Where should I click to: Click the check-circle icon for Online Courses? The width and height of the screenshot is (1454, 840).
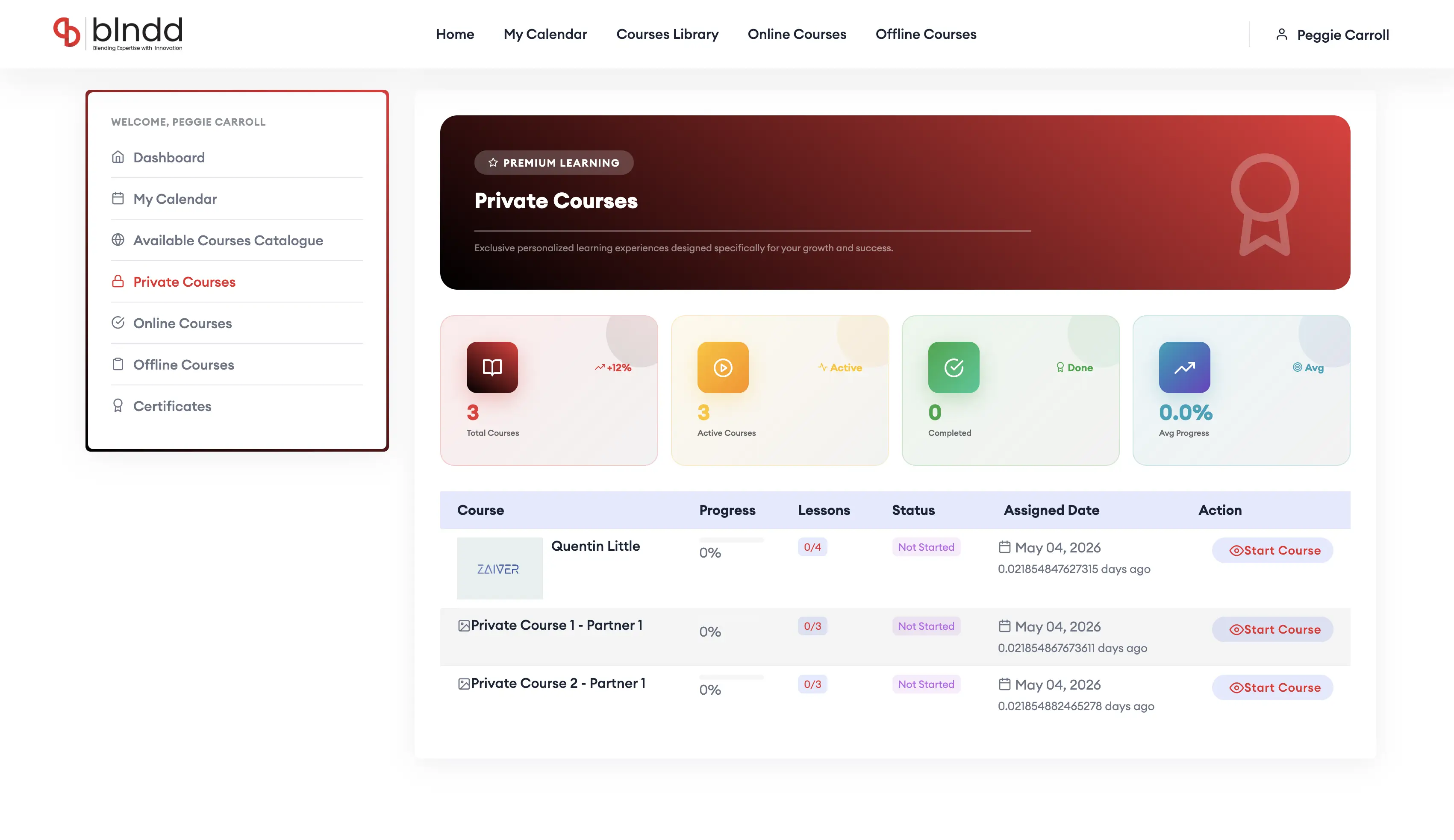[118, 323]
